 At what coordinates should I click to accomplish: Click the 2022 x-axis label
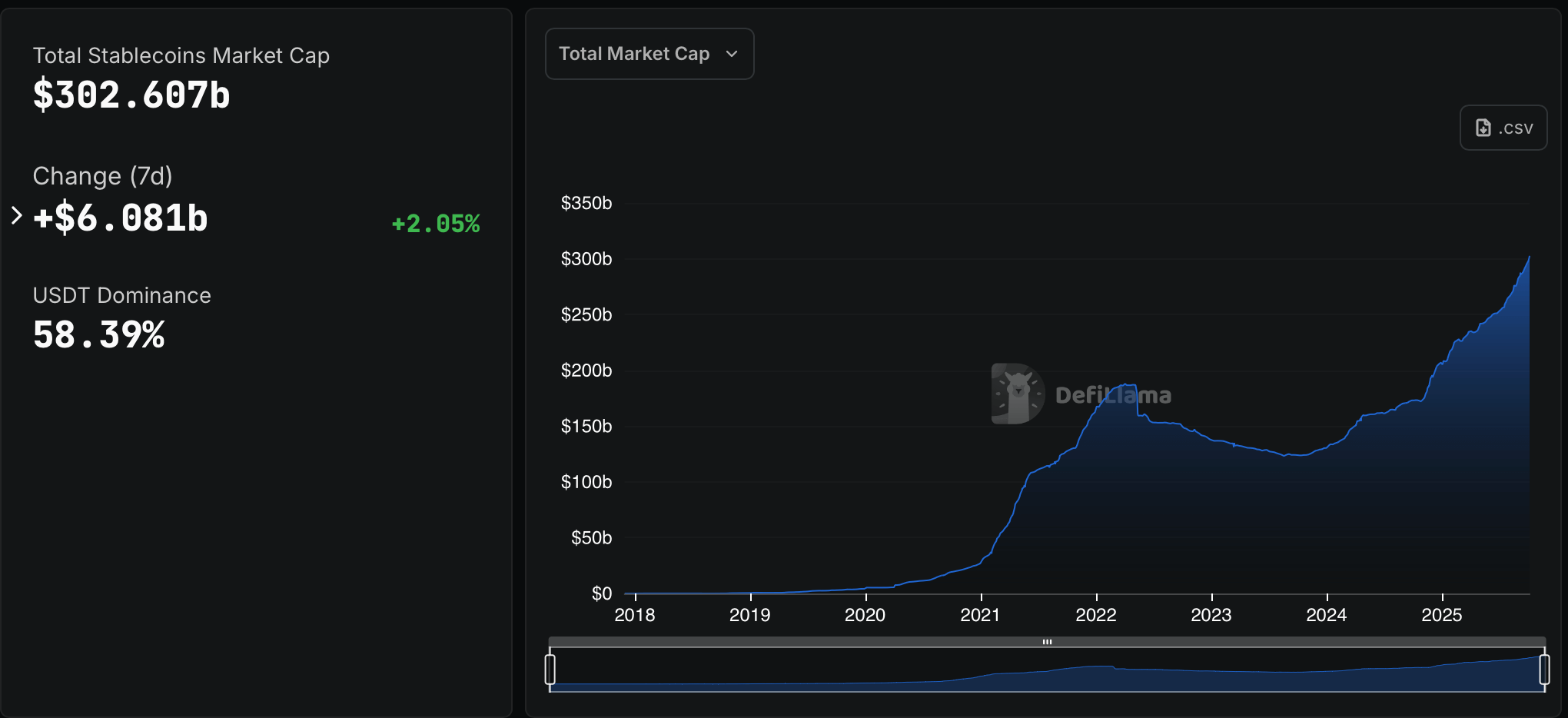pos(1096,615)
